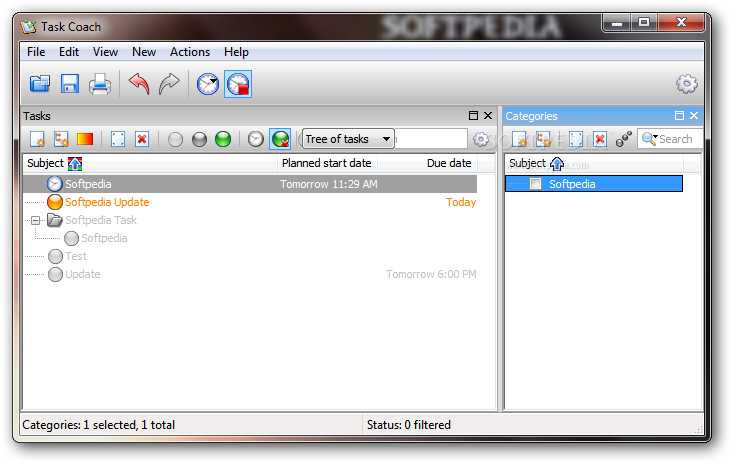The image size is (732, 463).
Task: Open the New menu
Action: pyautogui.click(x=144, y=52)
